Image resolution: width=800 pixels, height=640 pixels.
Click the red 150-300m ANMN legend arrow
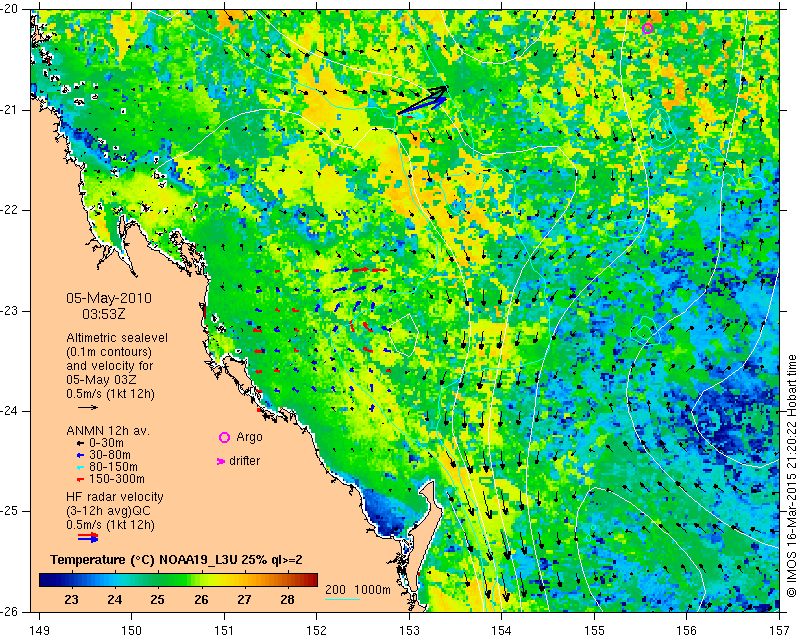(x=80, y=480)
